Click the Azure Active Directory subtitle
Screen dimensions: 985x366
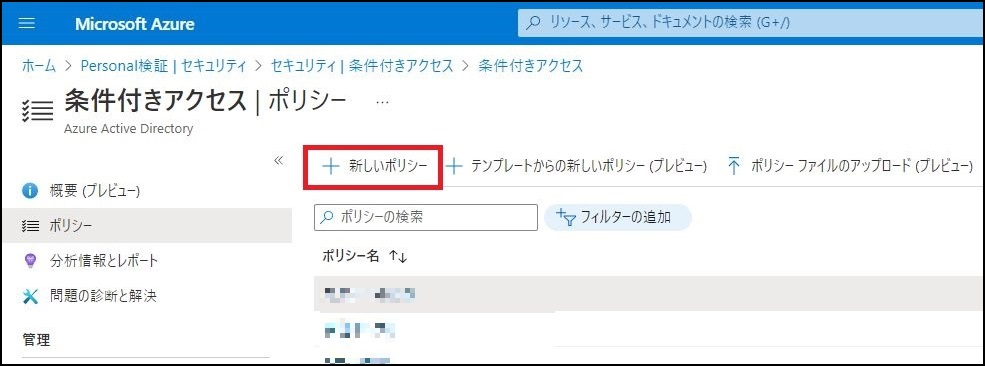(x=128, y=129)
